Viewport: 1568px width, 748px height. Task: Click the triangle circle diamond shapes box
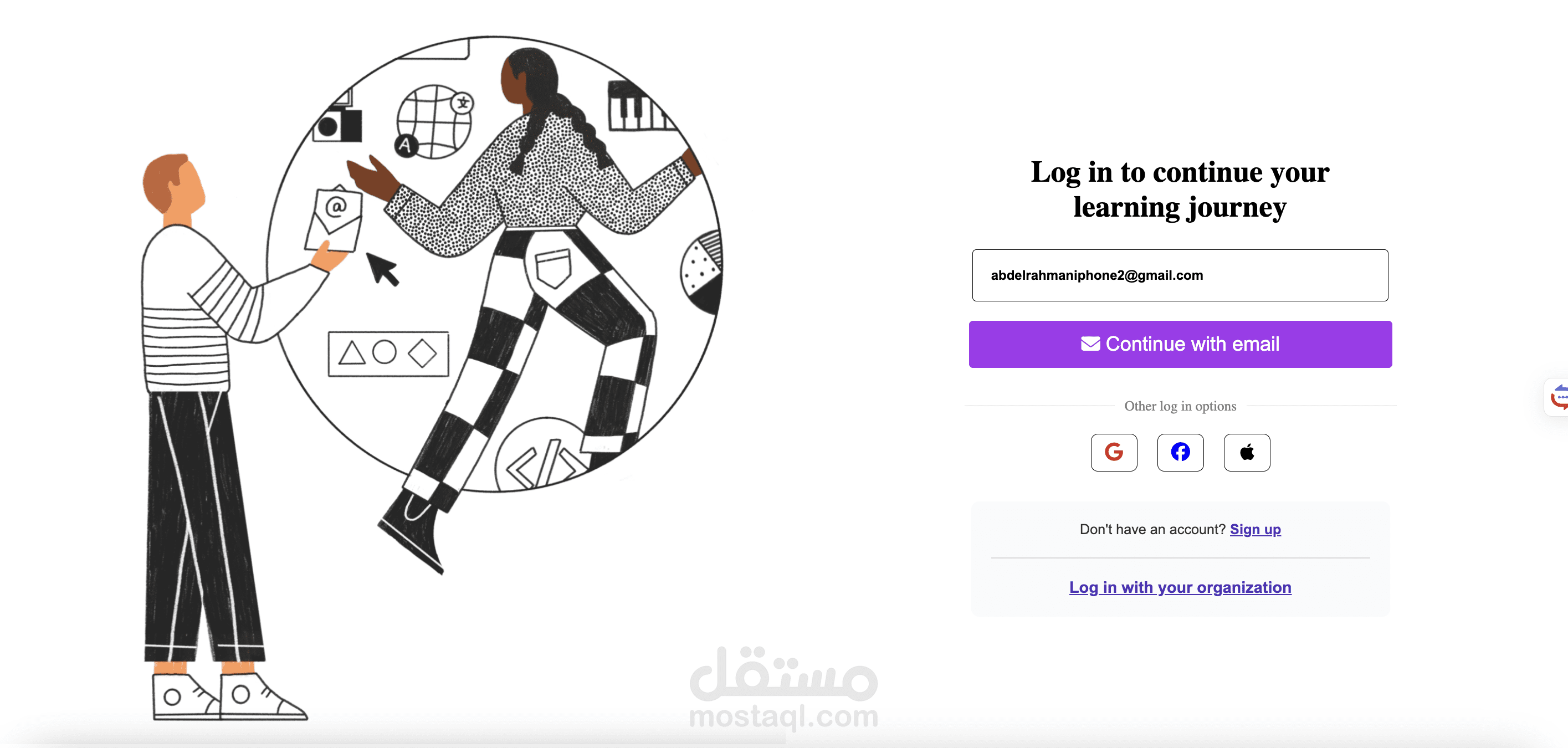(x=388, y=353)
